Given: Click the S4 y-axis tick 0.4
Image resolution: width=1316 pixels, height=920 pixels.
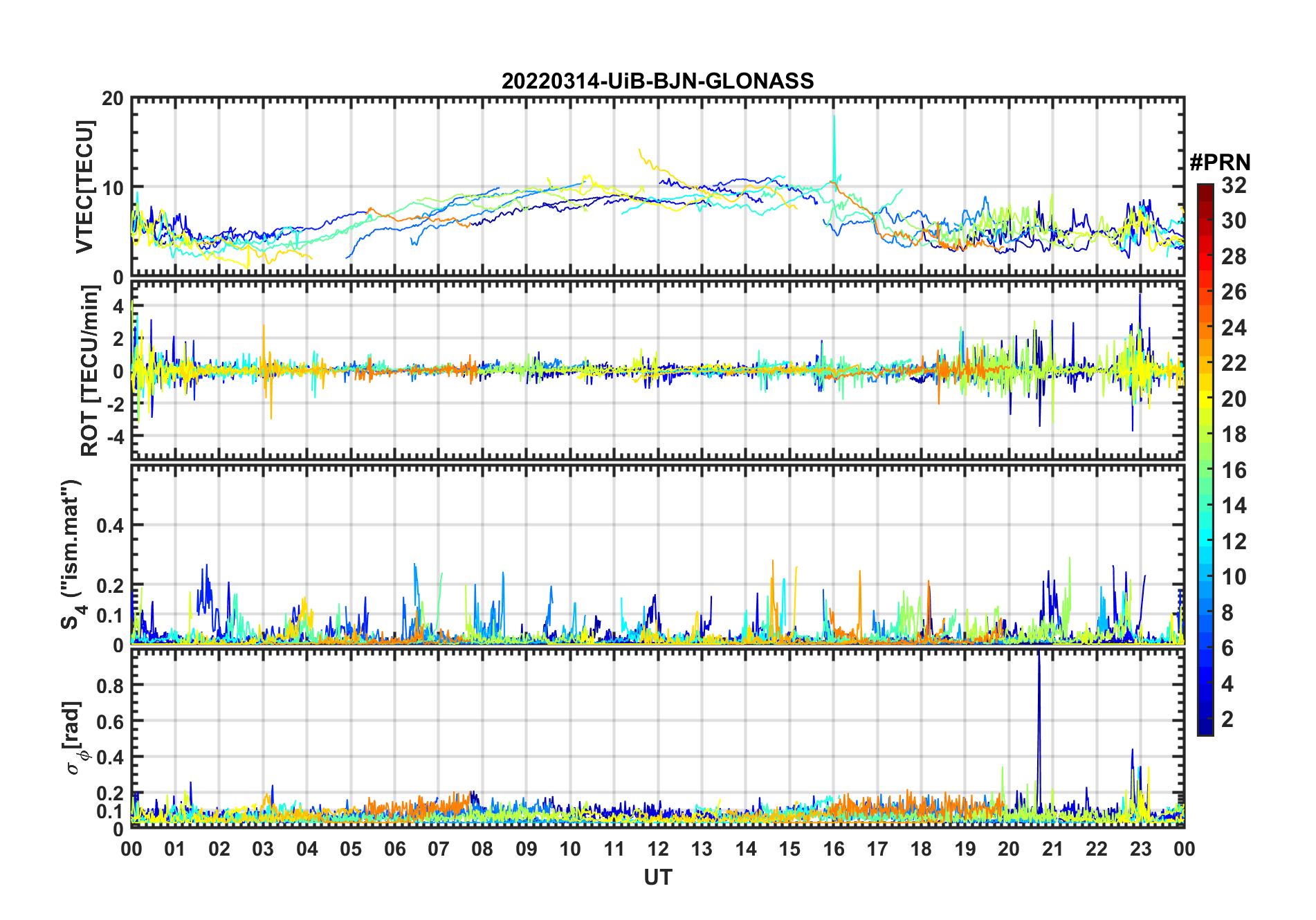Looking at the screenshot, I should click(x=110, y=526).
